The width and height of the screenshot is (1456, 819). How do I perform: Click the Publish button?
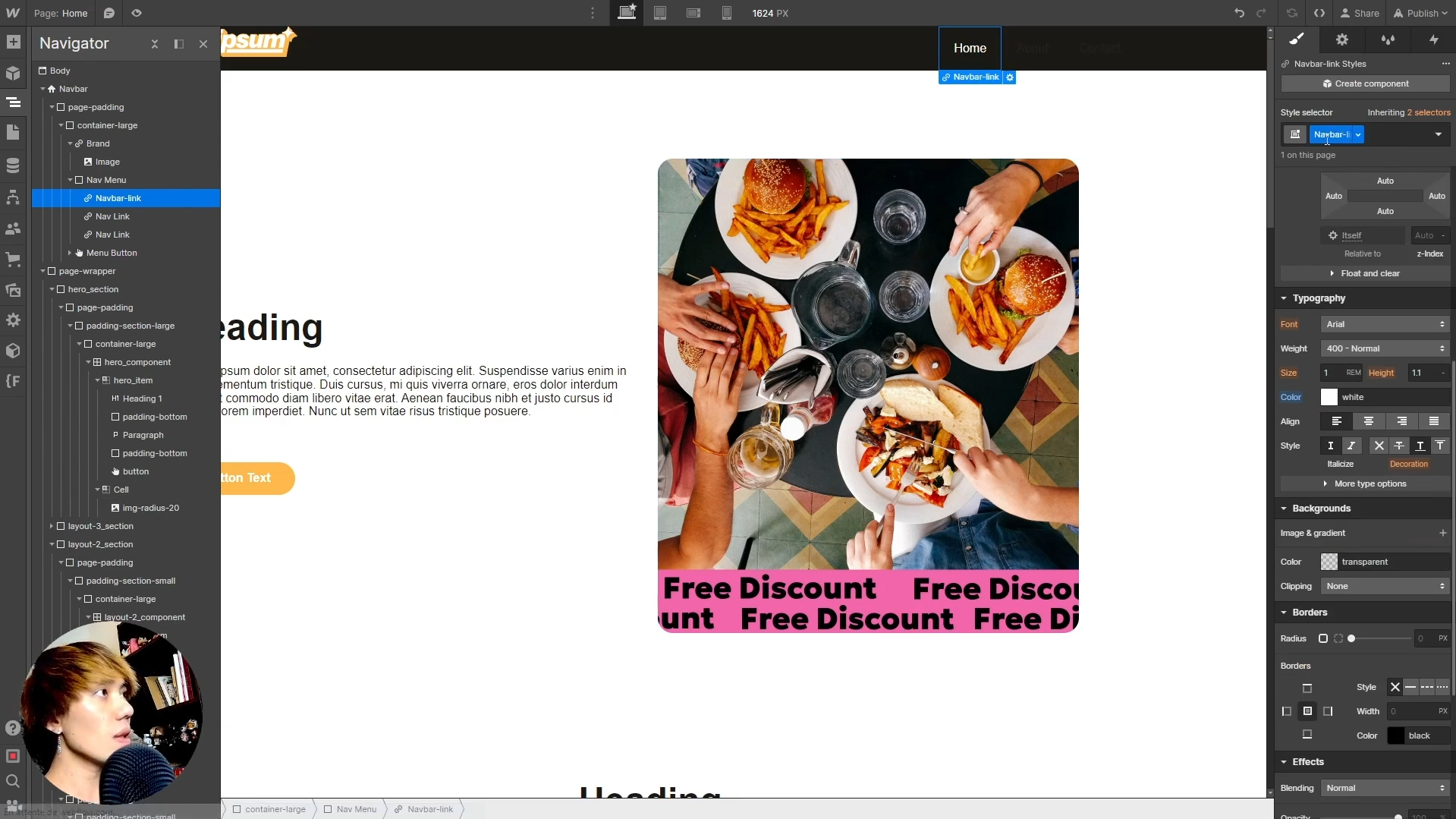pyautogui.click(x=1420, y=13)
